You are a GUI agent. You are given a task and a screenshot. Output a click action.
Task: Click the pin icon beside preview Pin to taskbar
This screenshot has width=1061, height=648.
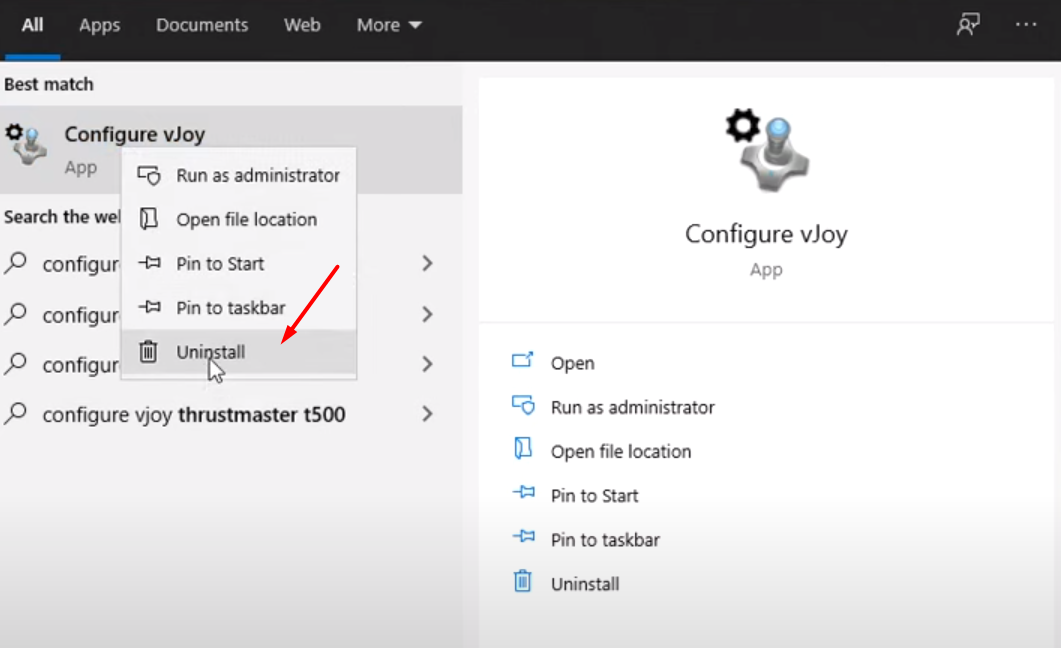(523, 537)
